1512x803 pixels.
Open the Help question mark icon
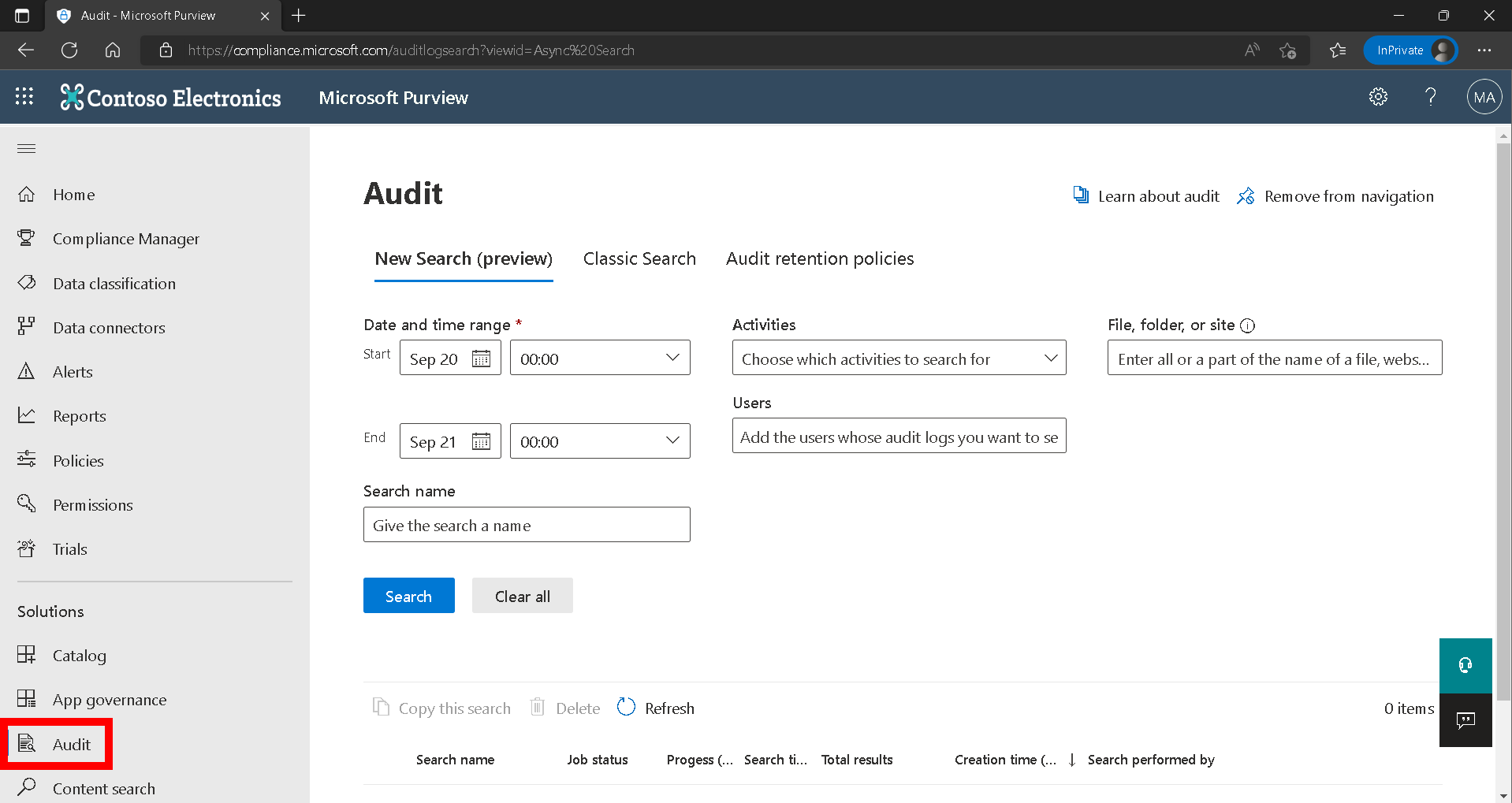(x=1430, y=97)
